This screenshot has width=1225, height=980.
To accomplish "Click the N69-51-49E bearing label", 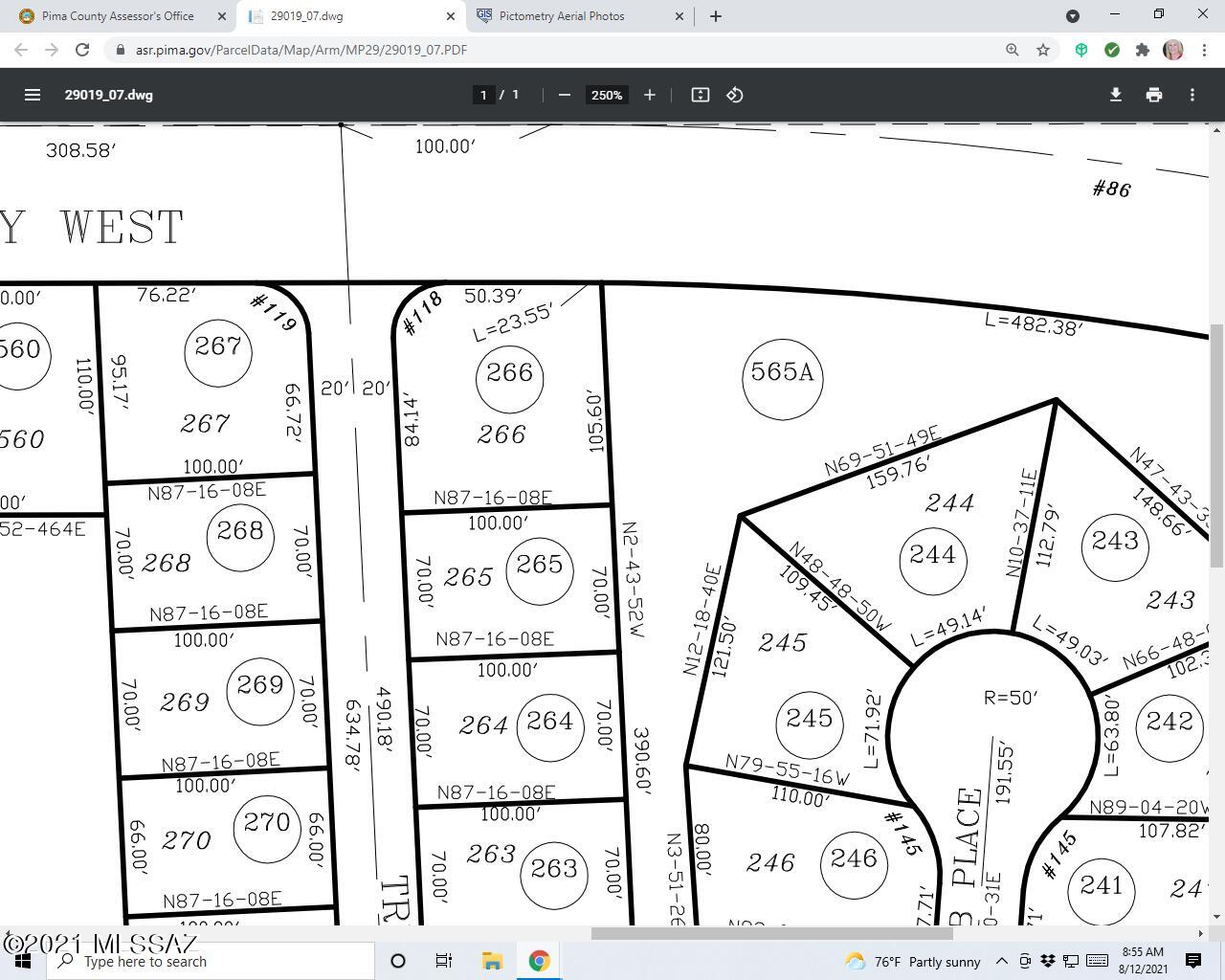I will tap(883, 451).
